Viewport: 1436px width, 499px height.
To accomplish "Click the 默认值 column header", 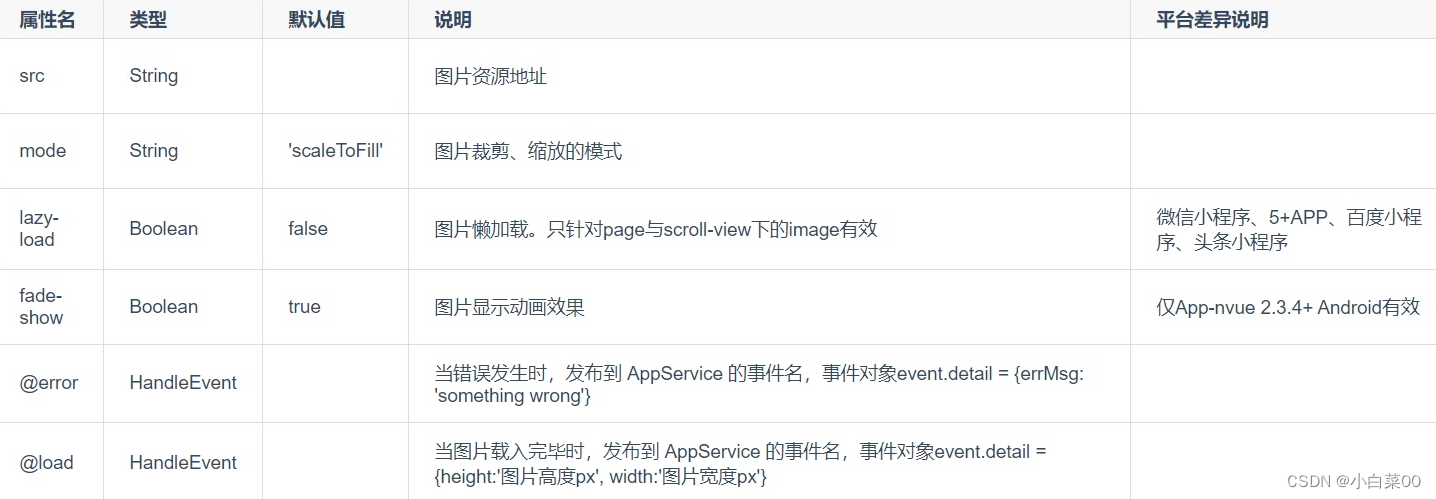I will (x=316, y=20).
